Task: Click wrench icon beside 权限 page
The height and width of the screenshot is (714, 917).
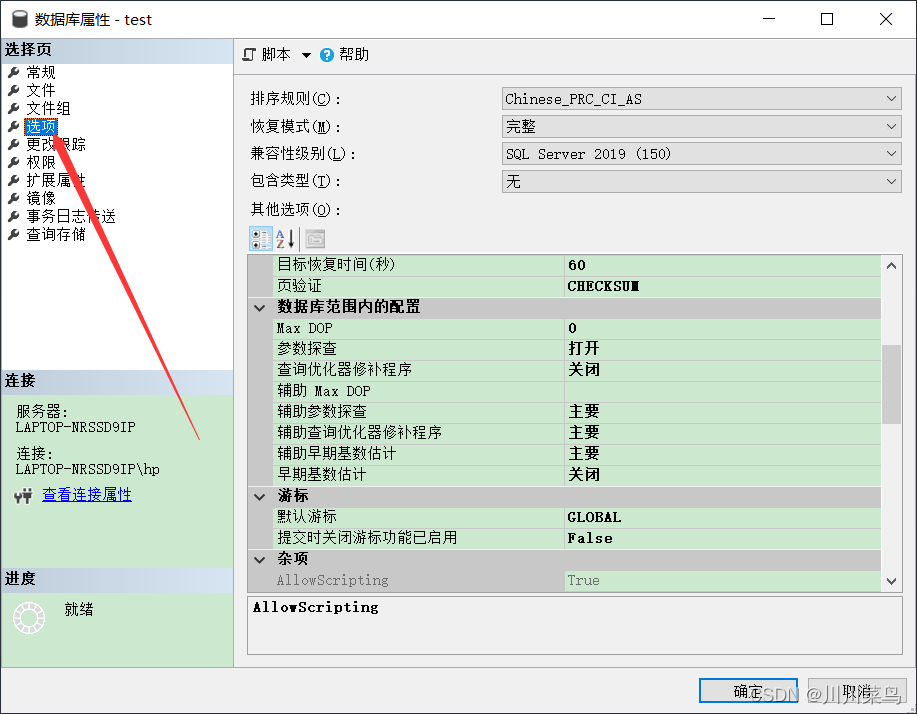Action: click(13, 163)
